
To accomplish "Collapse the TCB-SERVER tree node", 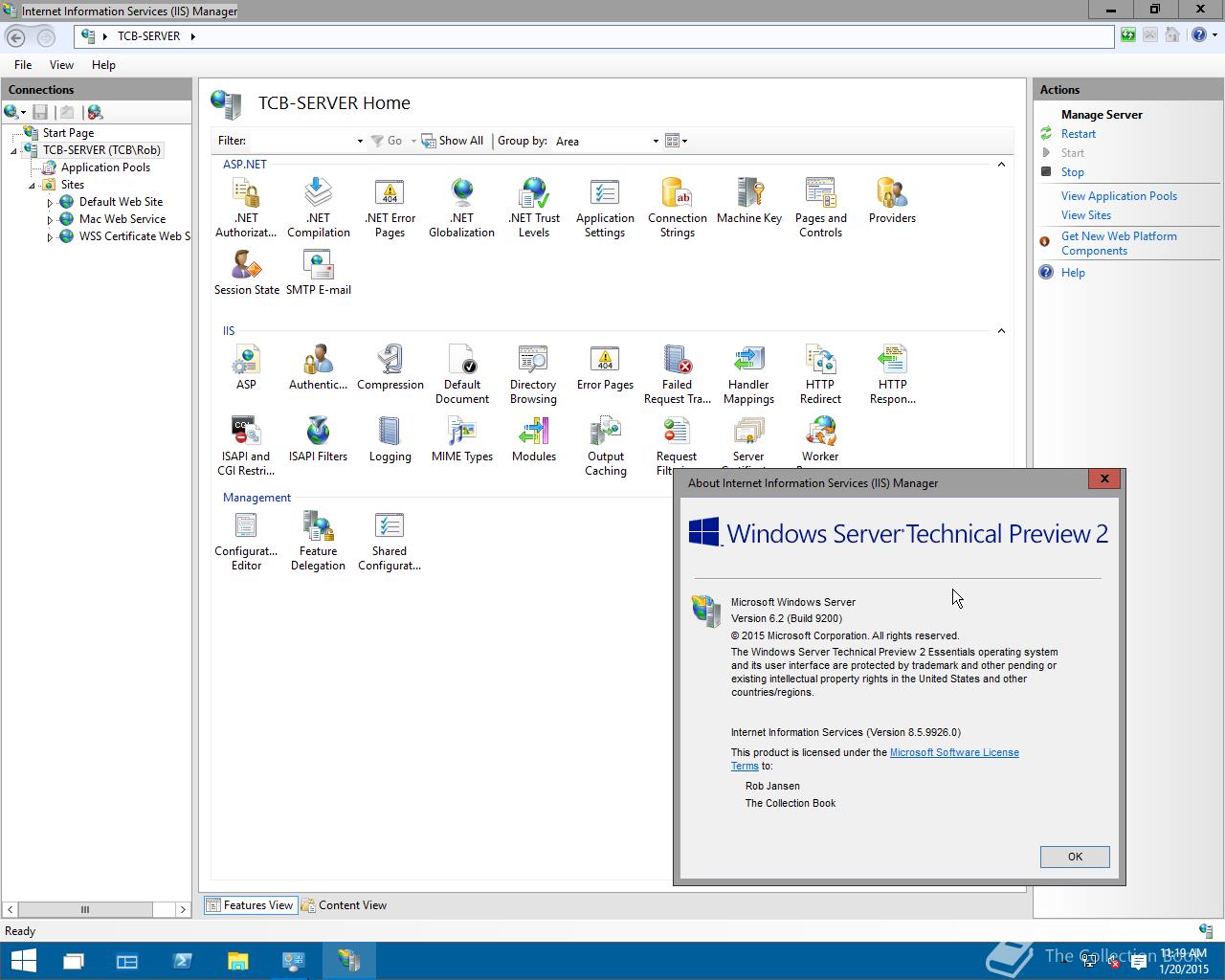I will (13, 151).
